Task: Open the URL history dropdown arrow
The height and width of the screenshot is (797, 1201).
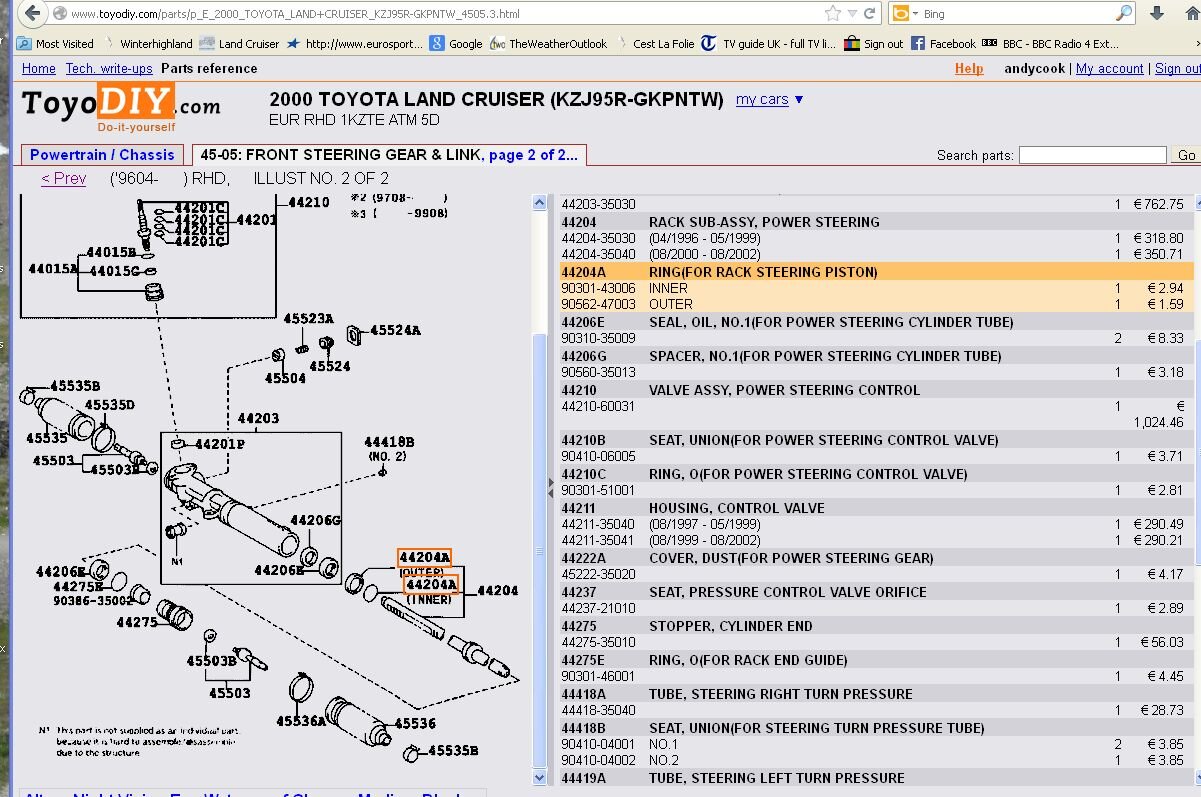Action: pyautogui.click(x=852, y=14)
